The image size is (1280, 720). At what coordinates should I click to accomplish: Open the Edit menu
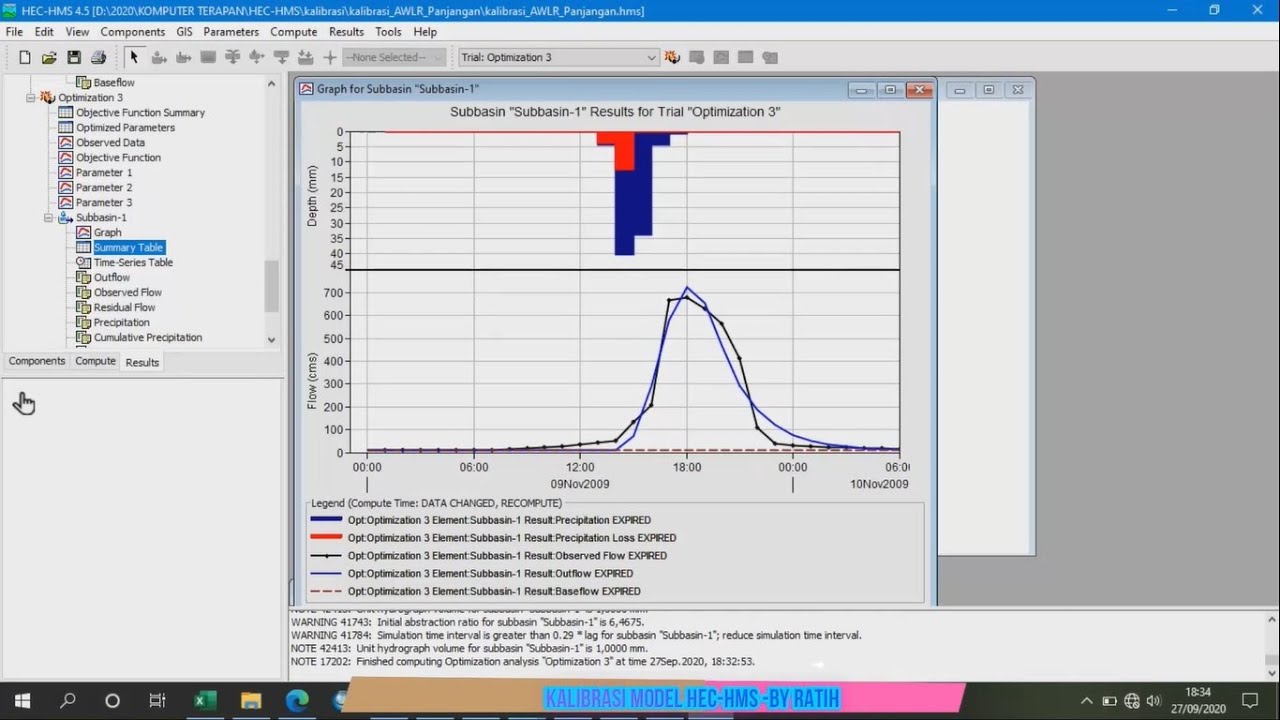click(44, 32)
